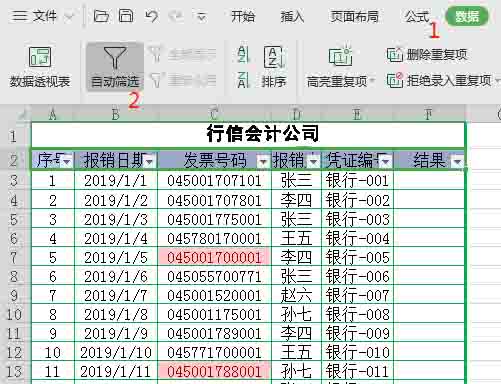Select cell 银行-011
This screenshot has width=501, height=384.
tap(357, 371)
